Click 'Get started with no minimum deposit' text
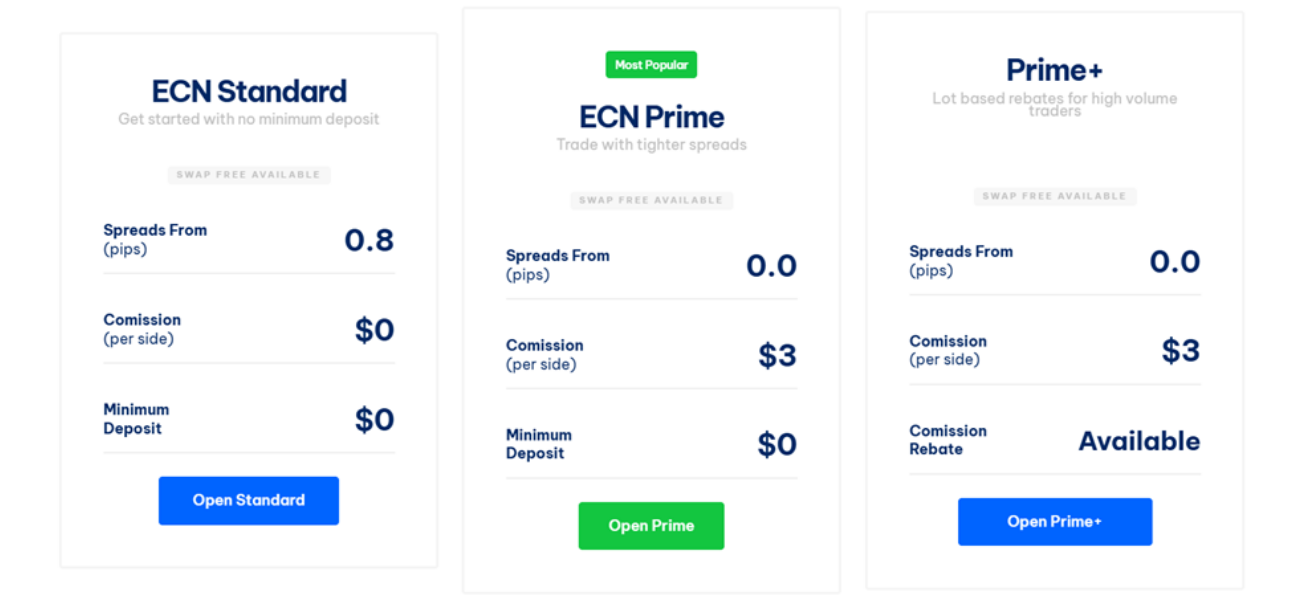The width and height of the screenshot is (1300, 600). pyautogui.click(x=249, y=119)
